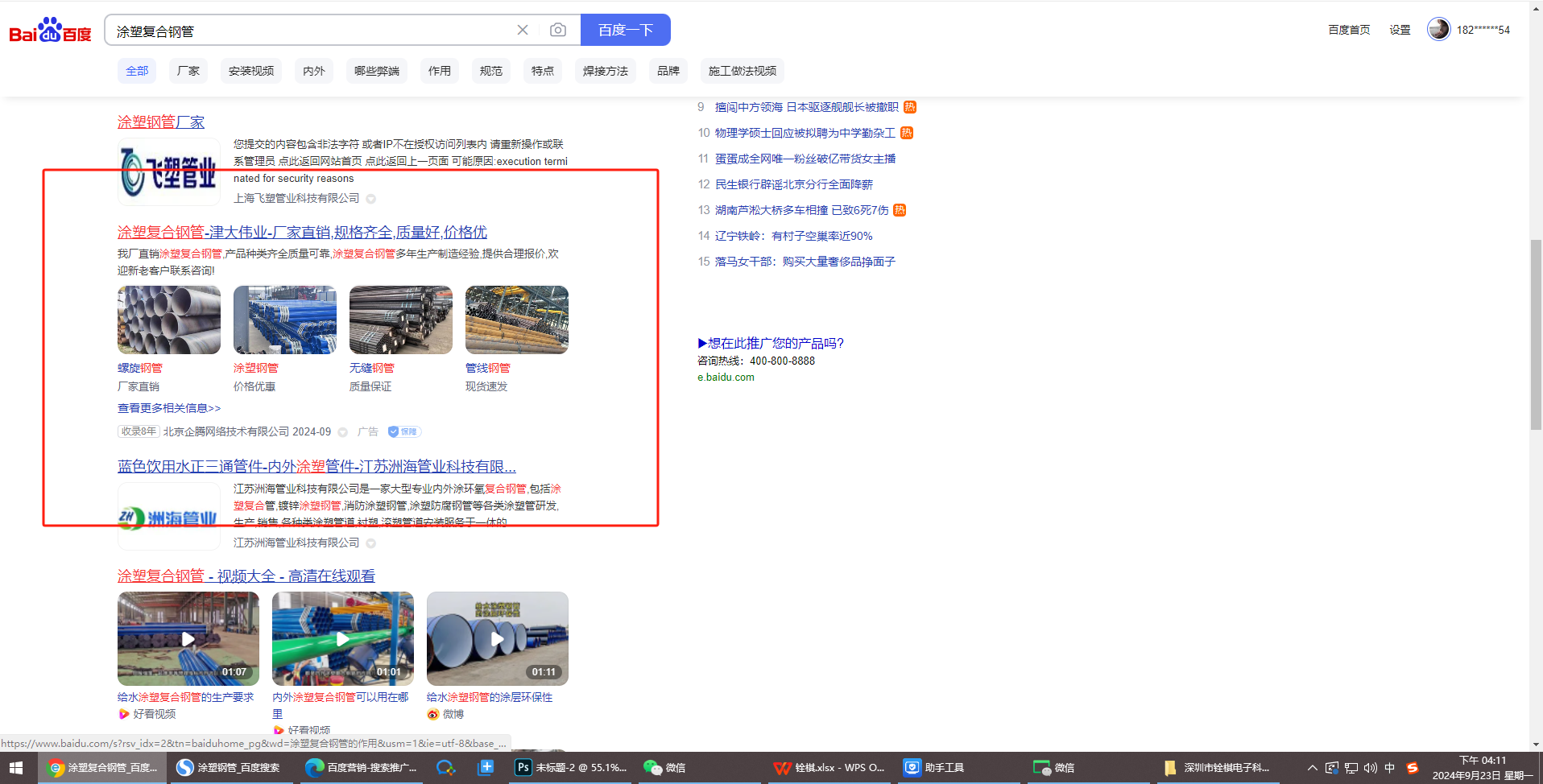
Task: Play the 内外涂塑复合钢管可以用在哪里 video
Action: [x=343, y=638]
